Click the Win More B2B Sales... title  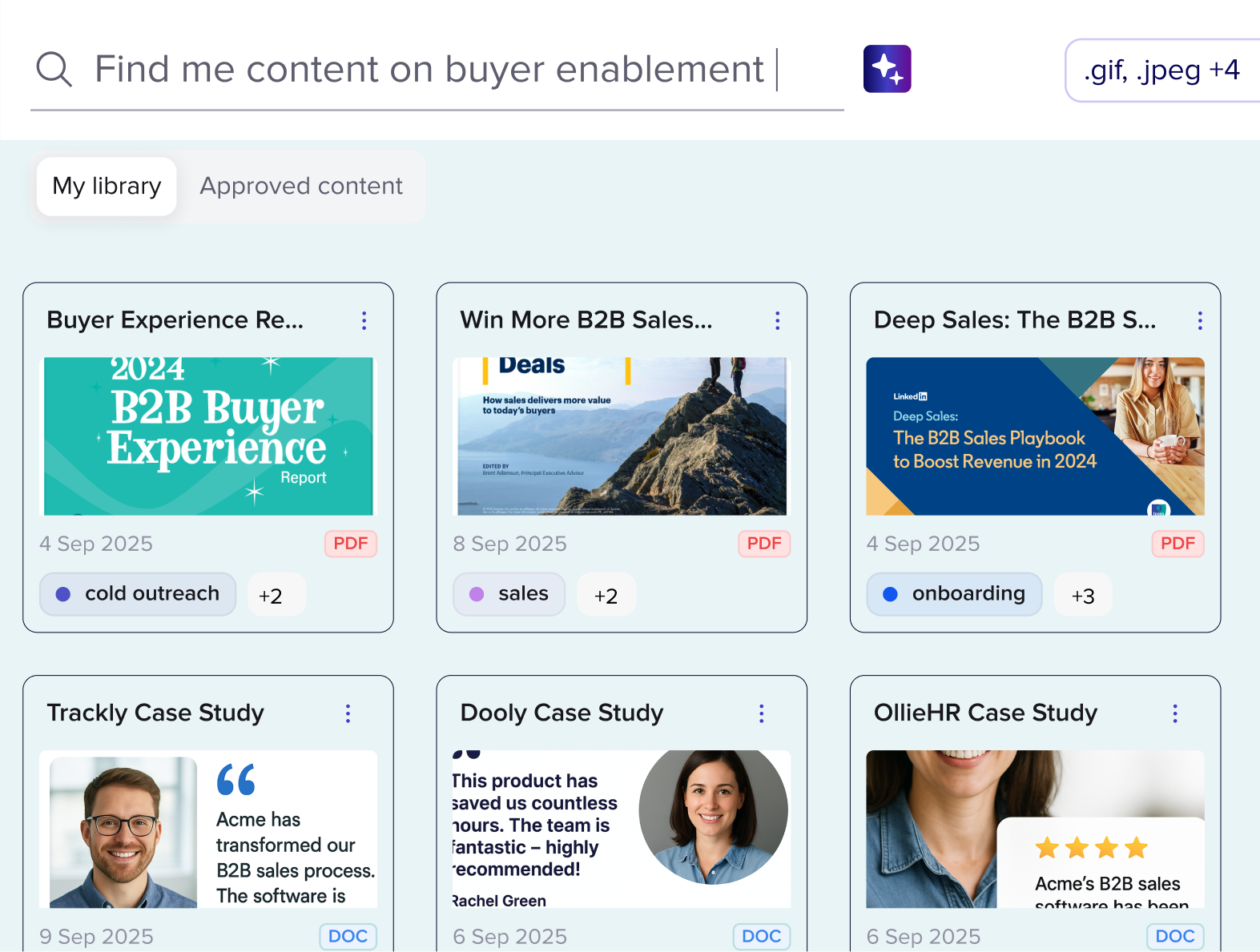coord(586,320)
